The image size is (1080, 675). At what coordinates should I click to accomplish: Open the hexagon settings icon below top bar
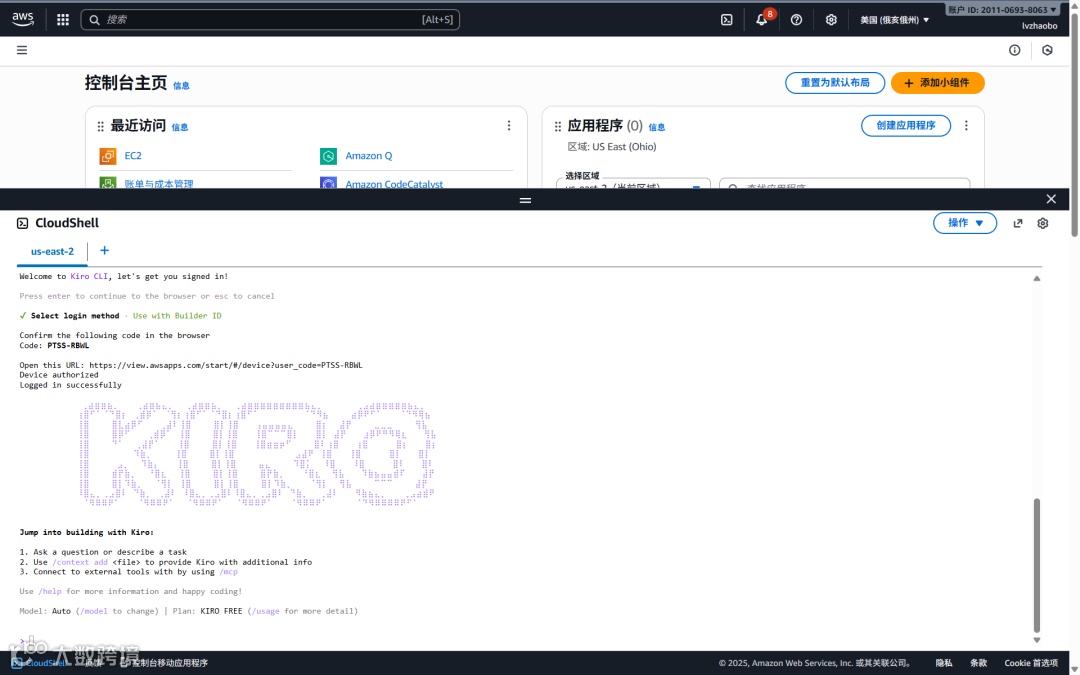click(1047, 50)
